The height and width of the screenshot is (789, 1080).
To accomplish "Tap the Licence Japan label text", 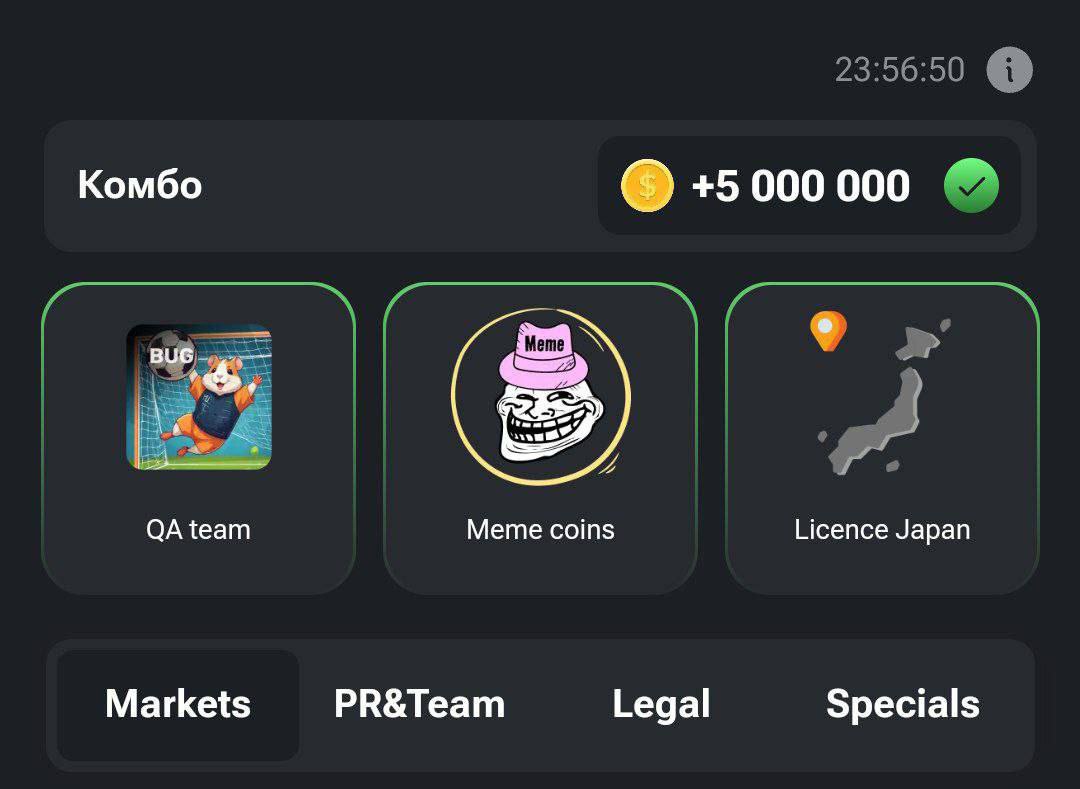I will 882,530.
